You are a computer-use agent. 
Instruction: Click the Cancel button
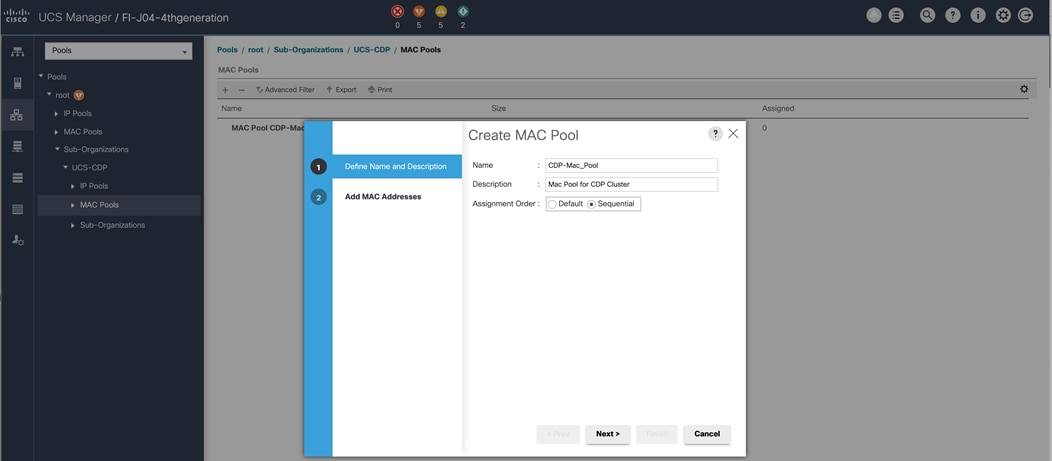pos(707,434)
